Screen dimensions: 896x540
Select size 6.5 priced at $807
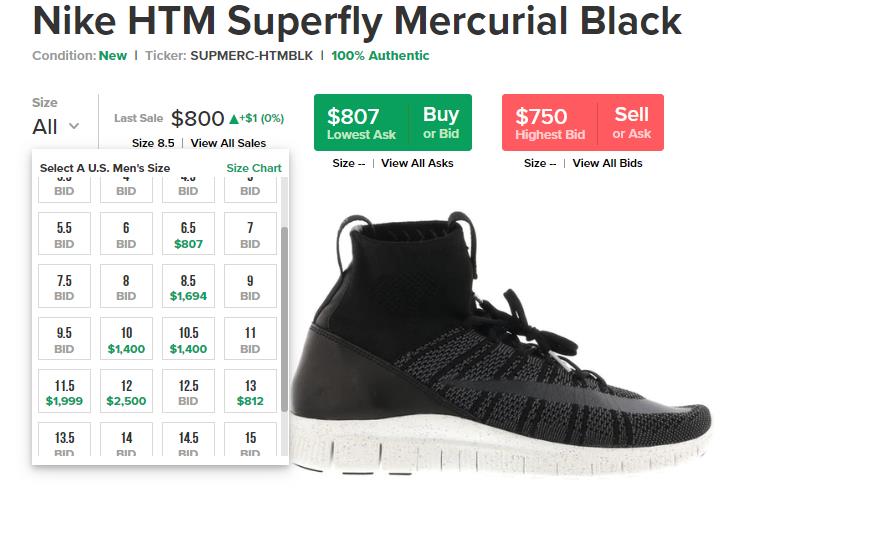pos(188,235)
